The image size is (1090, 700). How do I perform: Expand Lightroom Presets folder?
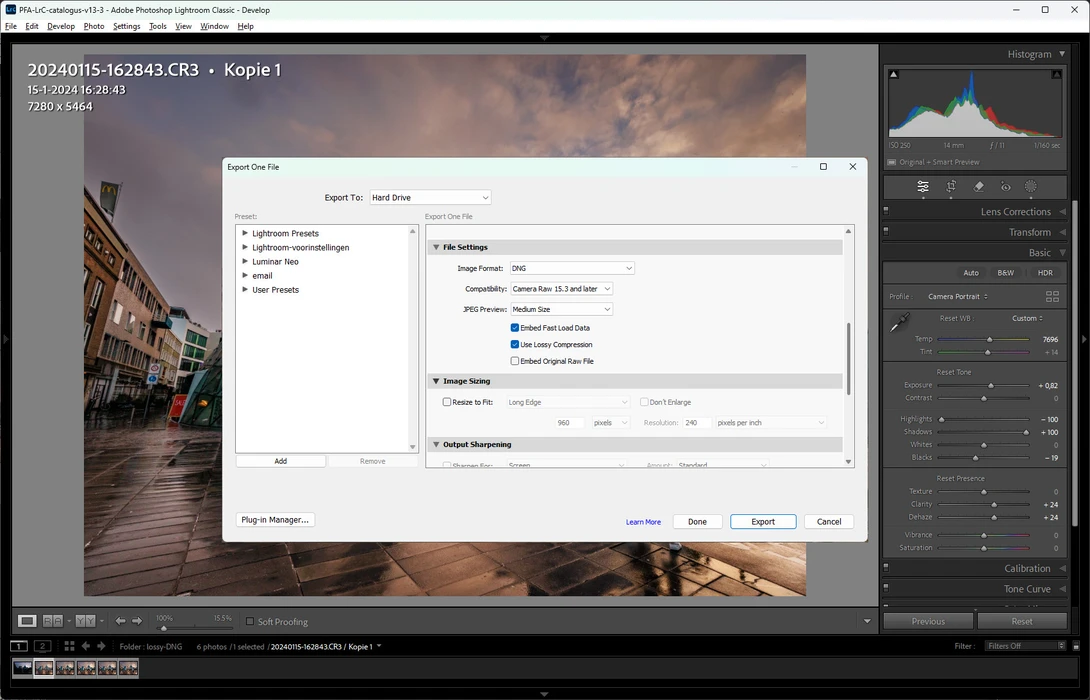click(245, 233)
